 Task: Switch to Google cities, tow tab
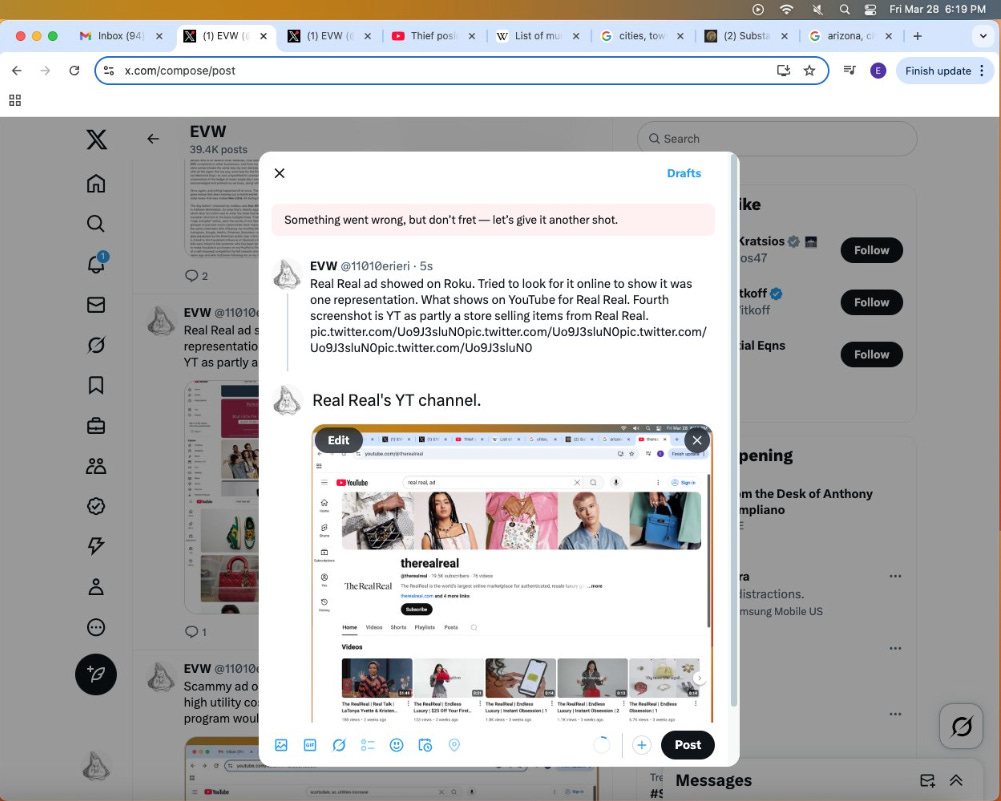click(642, 36)
